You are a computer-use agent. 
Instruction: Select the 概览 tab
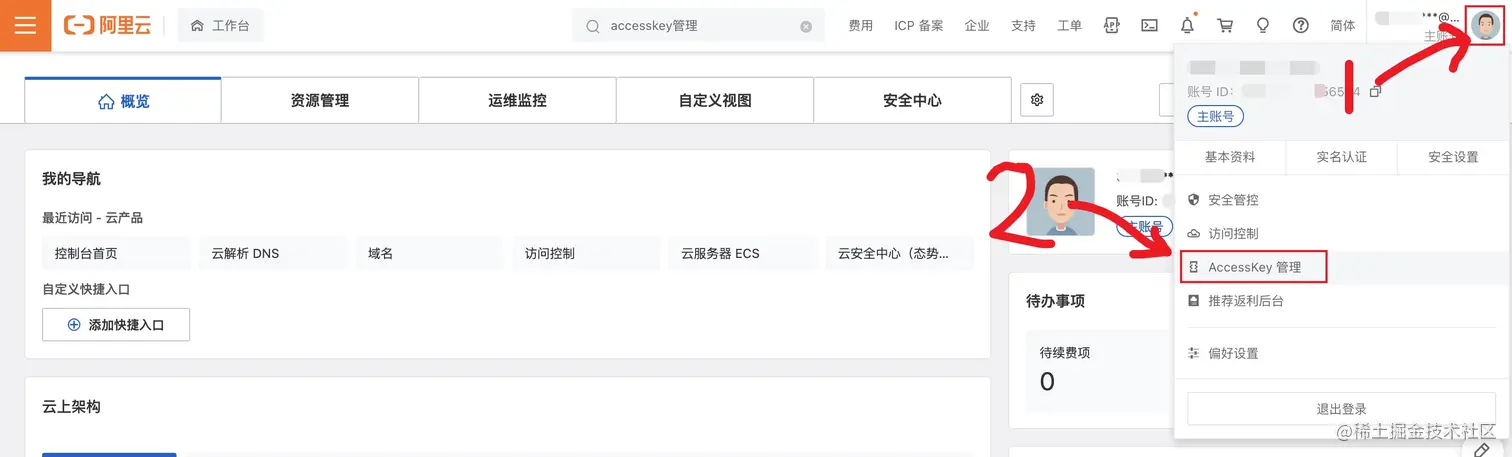(x=123, y=100)
